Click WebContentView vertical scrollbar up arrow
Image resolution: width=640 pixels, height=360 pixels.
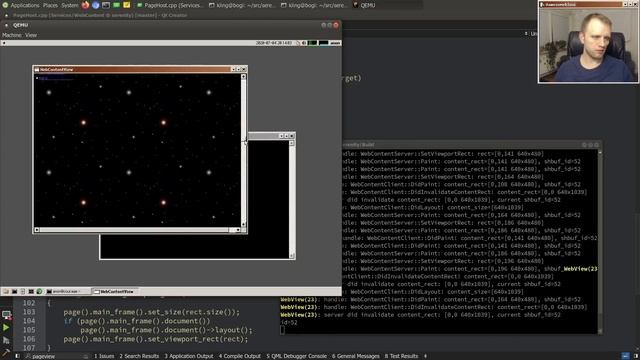coord(244,77)
